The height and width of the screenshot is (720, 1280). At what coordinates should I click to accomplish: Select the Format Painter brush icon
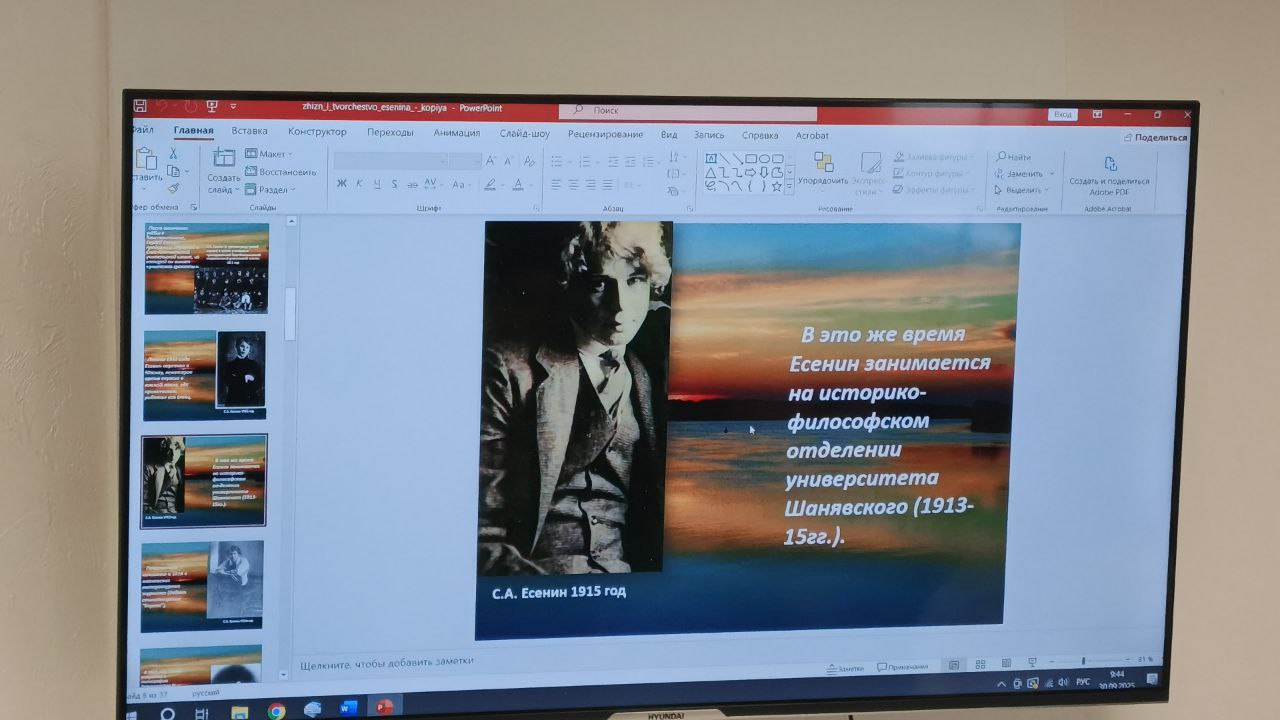point(173,188)
